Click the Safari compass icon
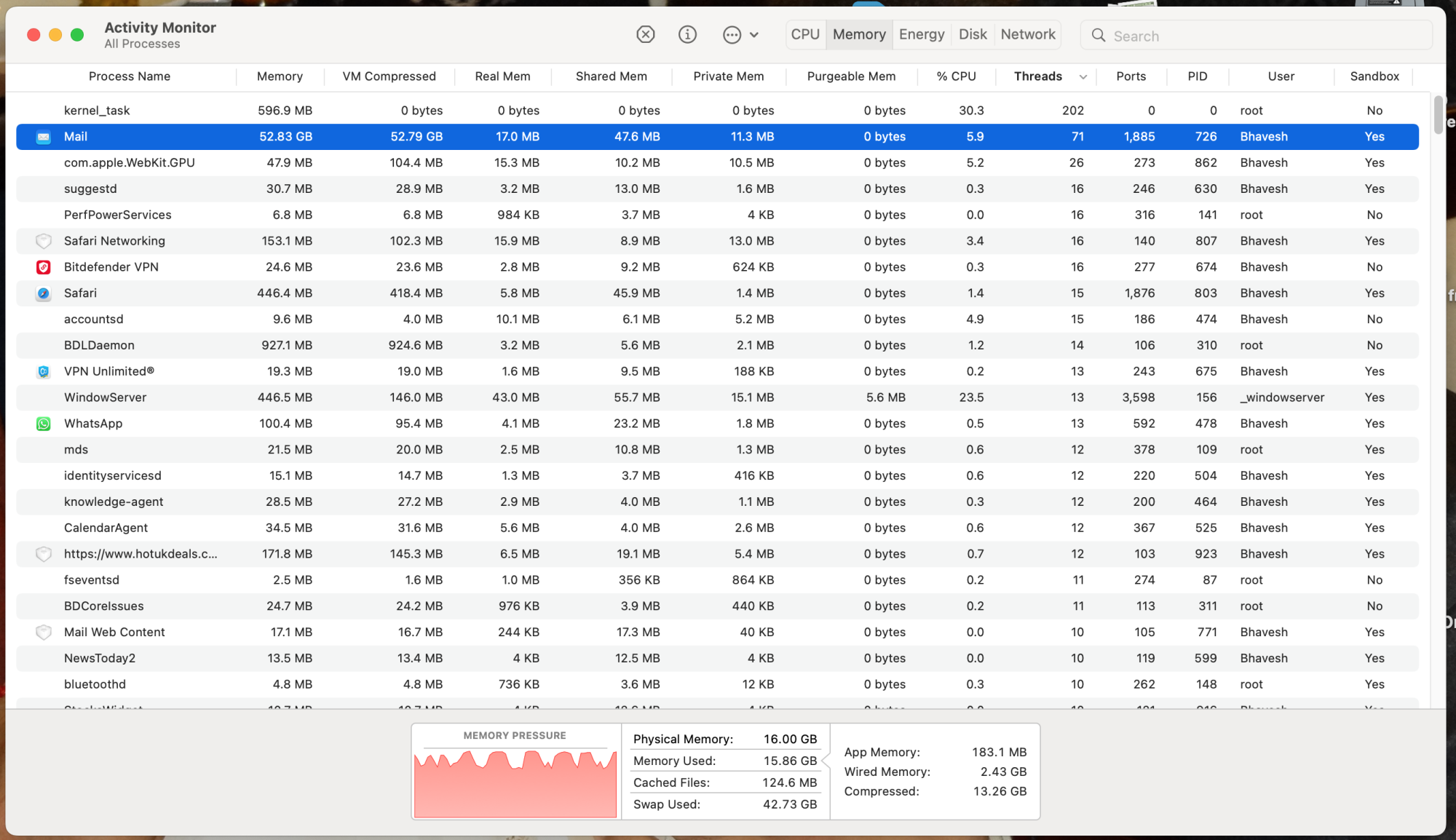Screen dimensions: 1456x840 44,293
